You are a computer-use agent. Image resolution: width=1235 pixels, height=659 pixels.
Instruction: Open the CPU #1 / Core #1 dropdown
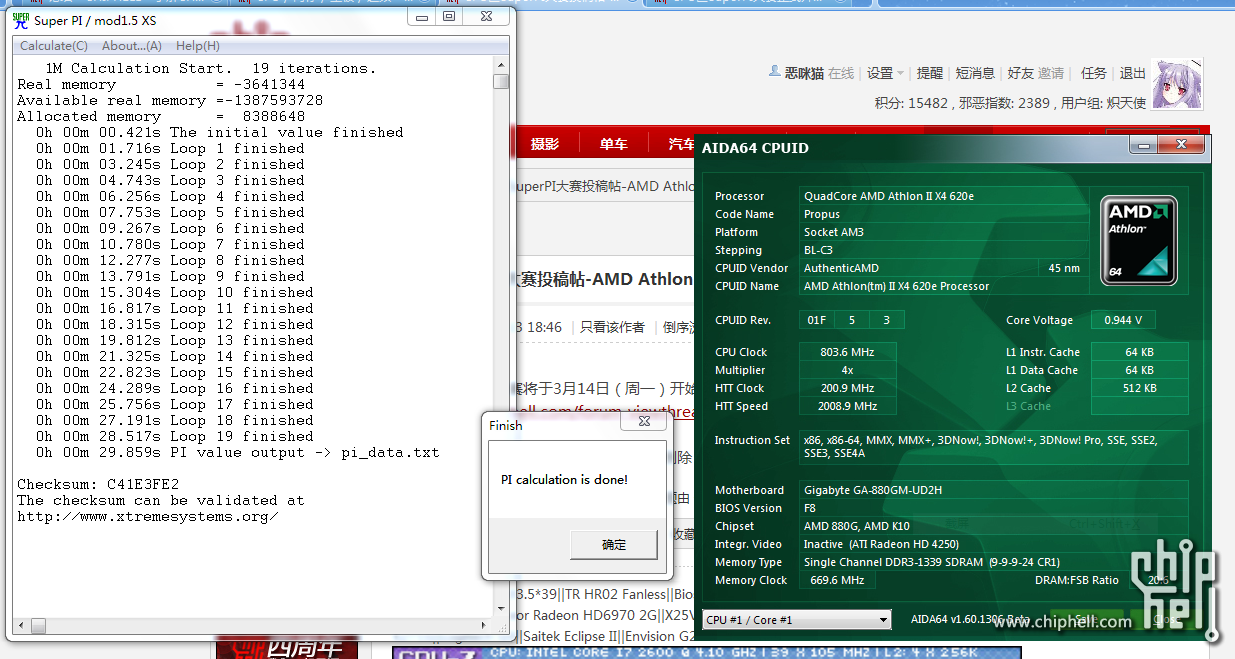tap(796, 620)
